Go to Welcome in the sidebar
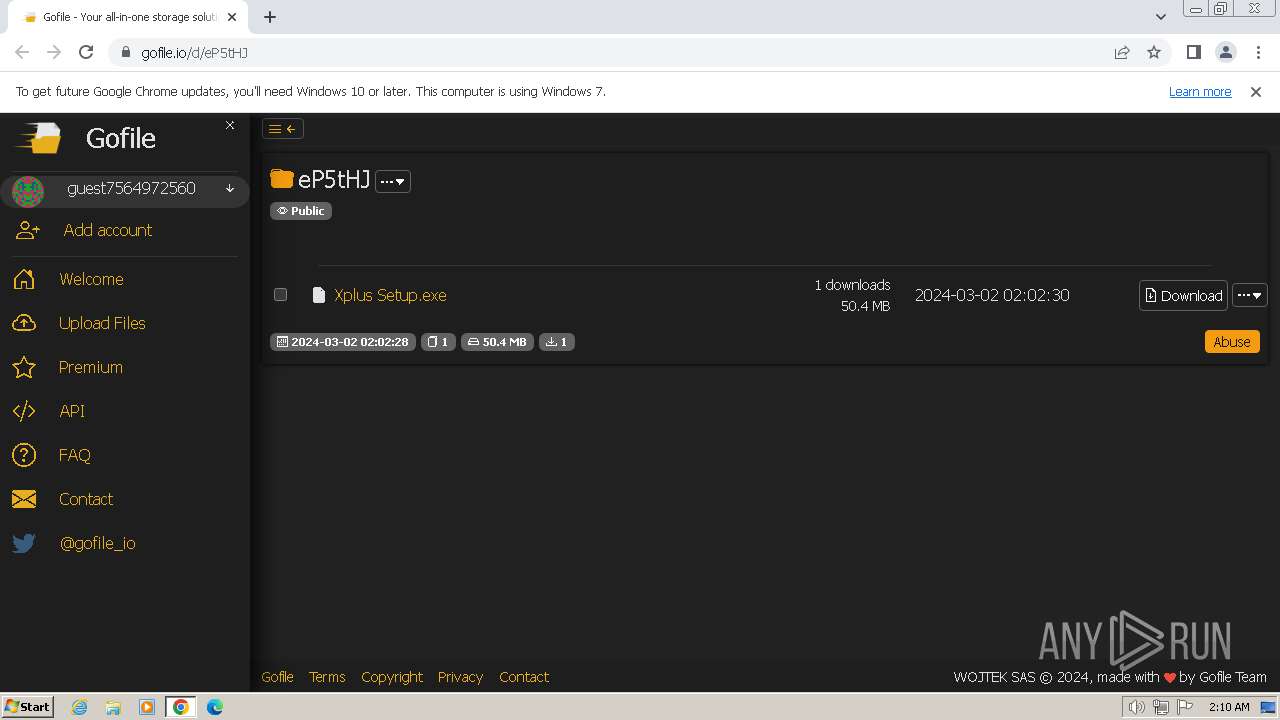 pyautogui.click(x=91, y=279)
